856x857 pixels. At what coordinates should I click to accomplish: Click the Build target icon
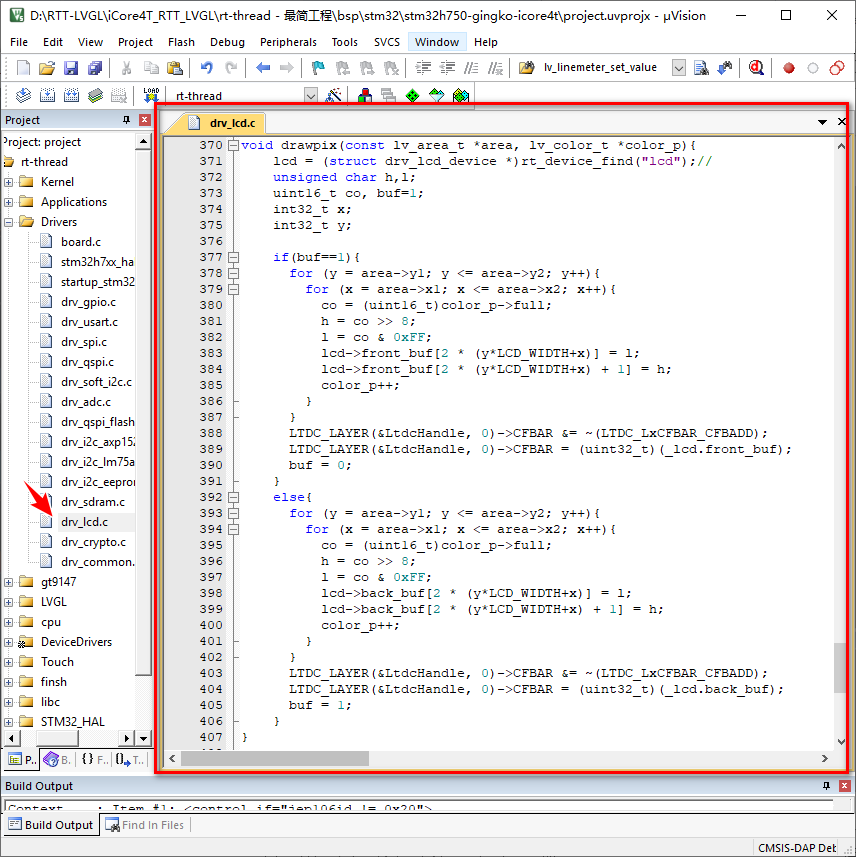pyautogui.click(x=46, y=96)
